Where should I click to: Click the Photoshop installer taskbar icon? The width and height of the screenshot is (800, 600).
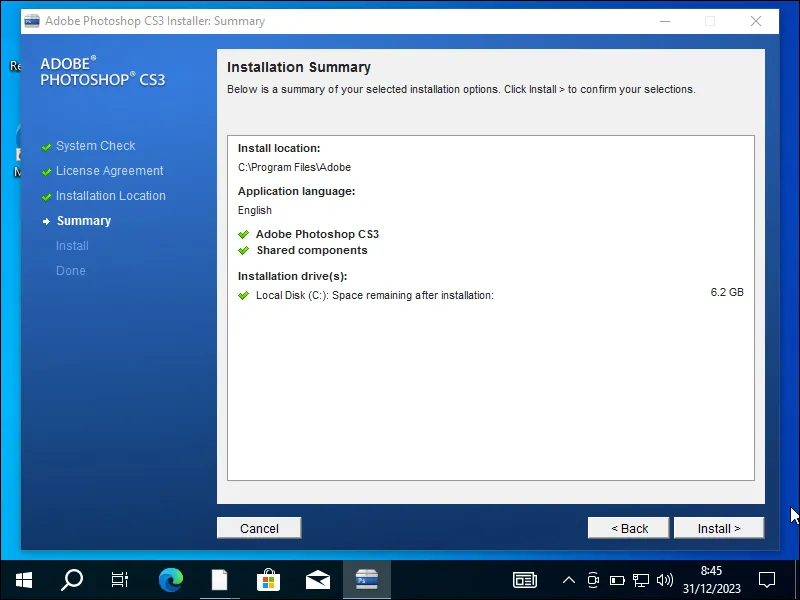[x=366, y=579]
